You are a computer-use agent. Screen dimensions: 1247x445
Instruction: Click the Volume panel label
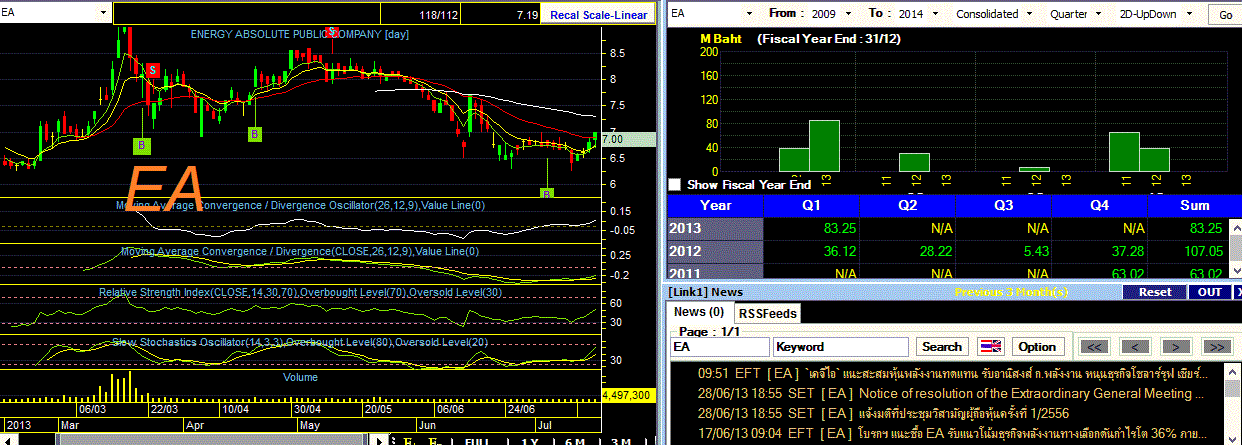[x=300, y=378]
